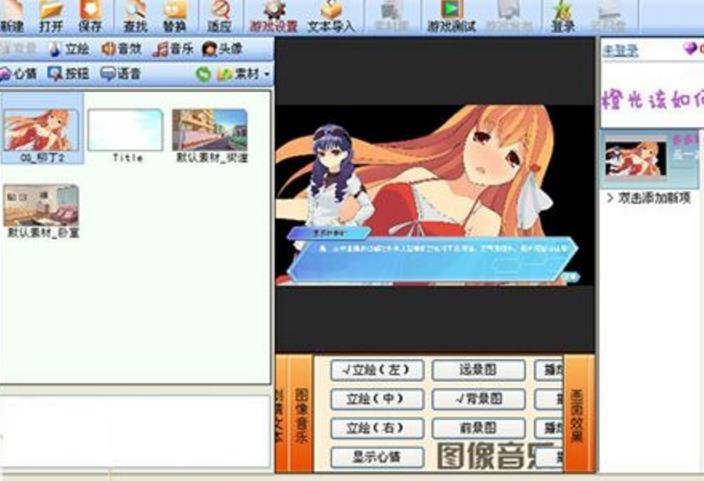Click the purple gem icon beside 未登录
Screen dimensions: 704x481
690,48
